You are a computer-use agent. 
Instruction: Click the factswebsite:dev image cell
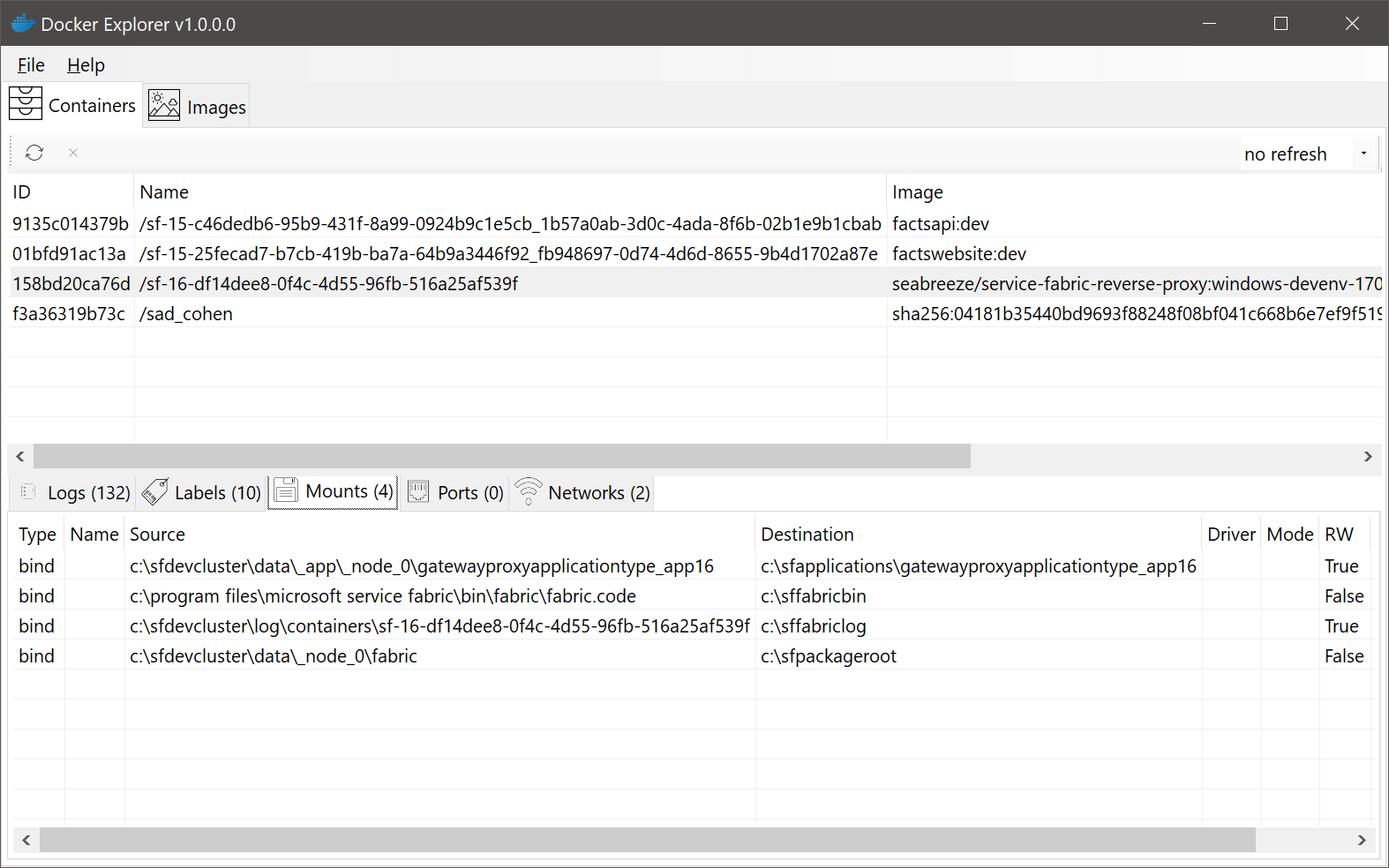(x=959, y=254)
